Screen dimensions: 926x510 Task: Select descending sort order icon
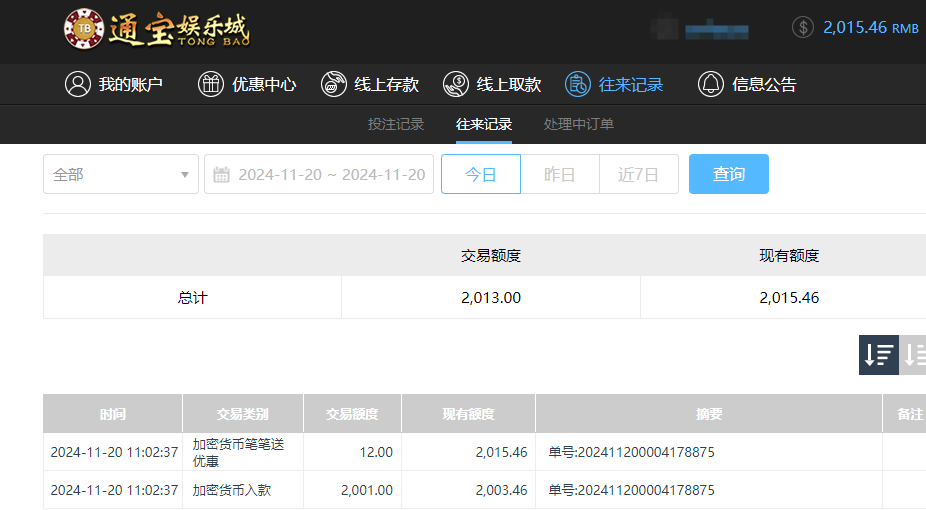pos(879,355)
